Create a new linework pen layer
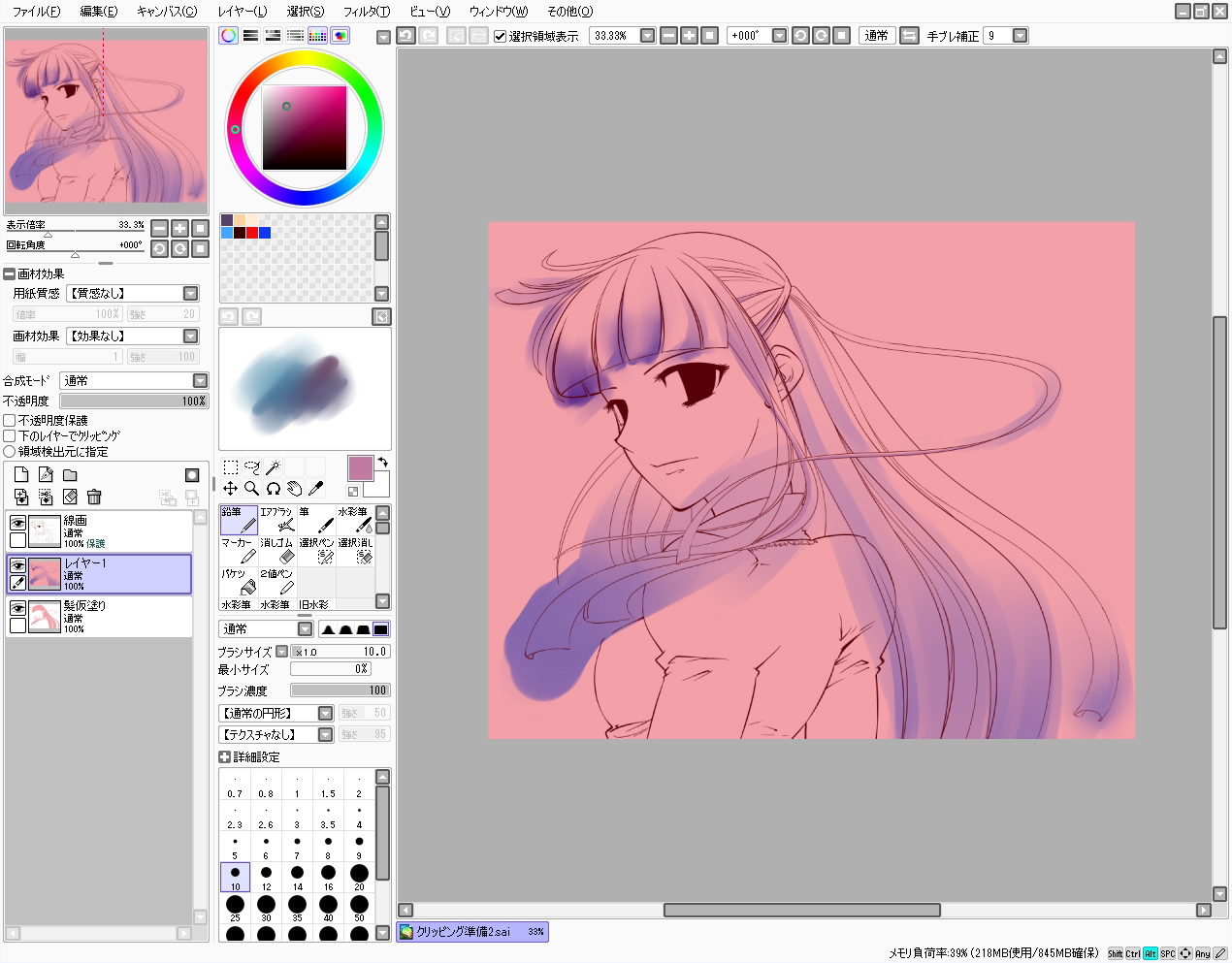This screenshot has width=1232, height=963. coord(46,474)
